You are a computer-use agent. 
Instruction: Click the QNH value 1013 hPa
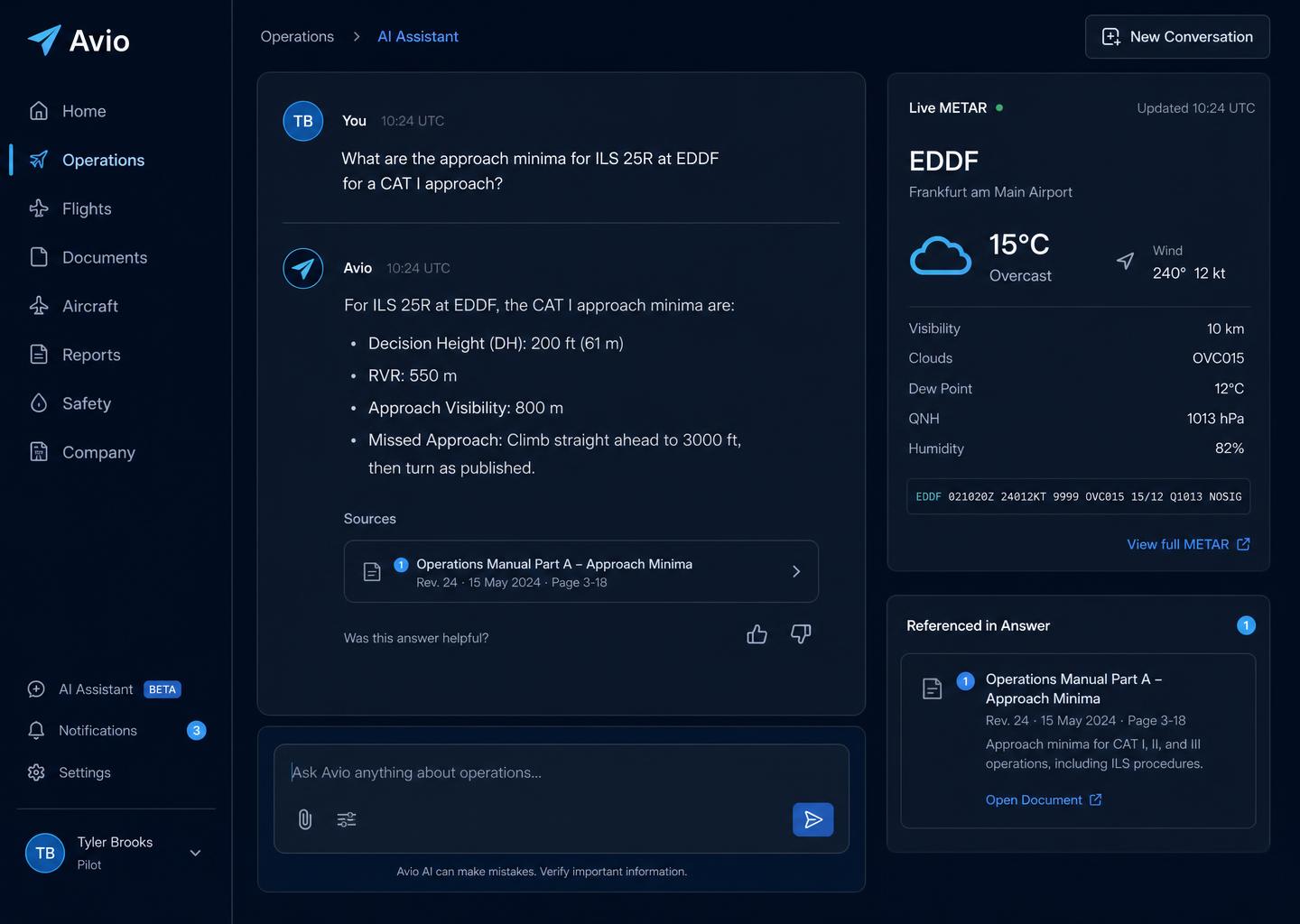(1215, 419)
